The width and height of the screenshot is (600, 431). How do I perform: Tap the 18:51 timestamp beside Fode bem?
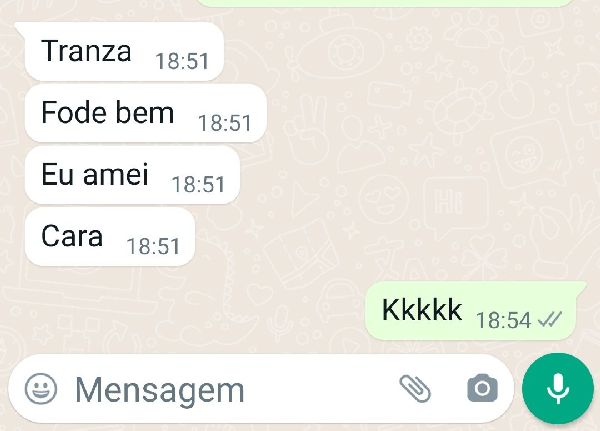pyautogui.click(x=225, y=123)
